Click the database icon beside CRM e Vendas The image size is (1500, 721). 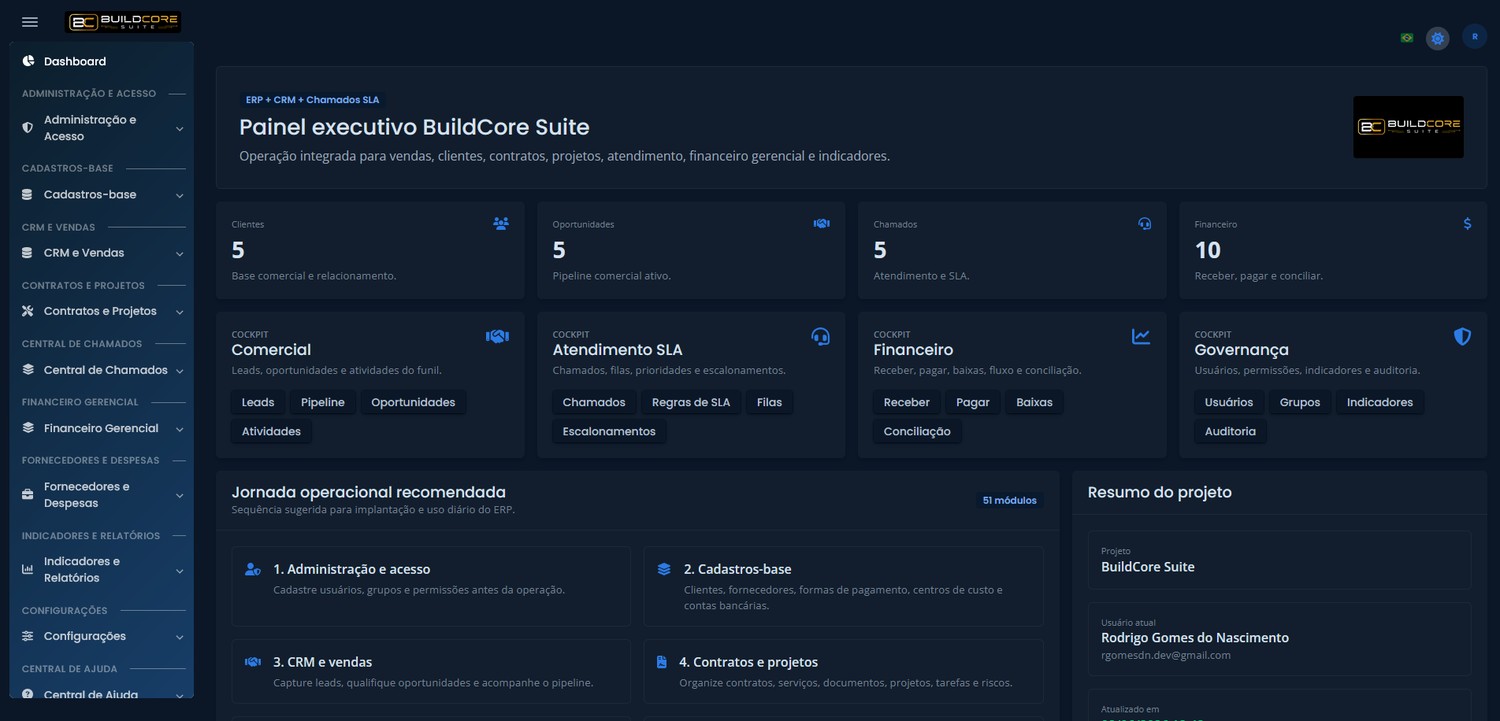pos(28,253)
